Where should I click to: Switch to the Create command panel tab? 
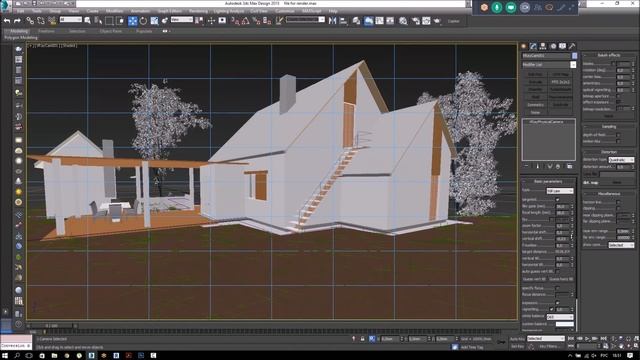tap(524, 46)
